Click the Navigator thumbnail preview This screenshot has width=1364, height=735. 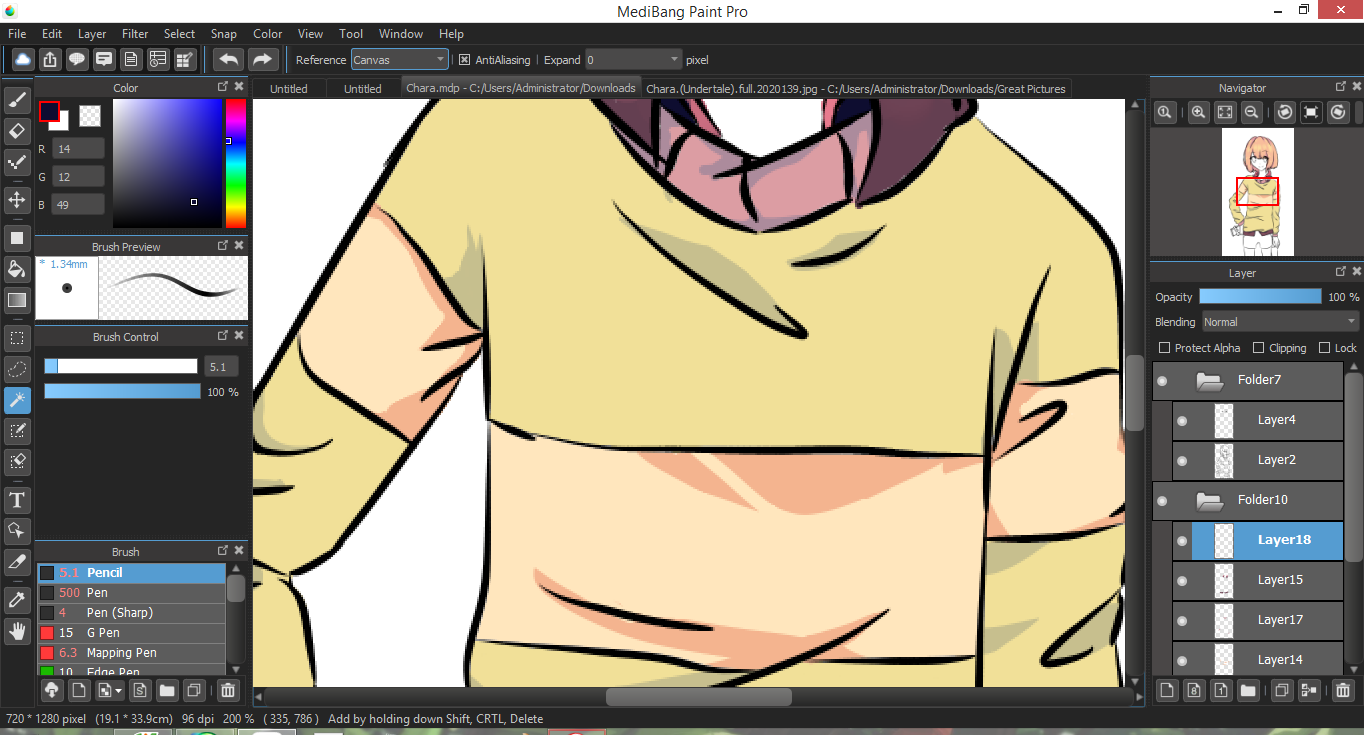point(1258,192)
